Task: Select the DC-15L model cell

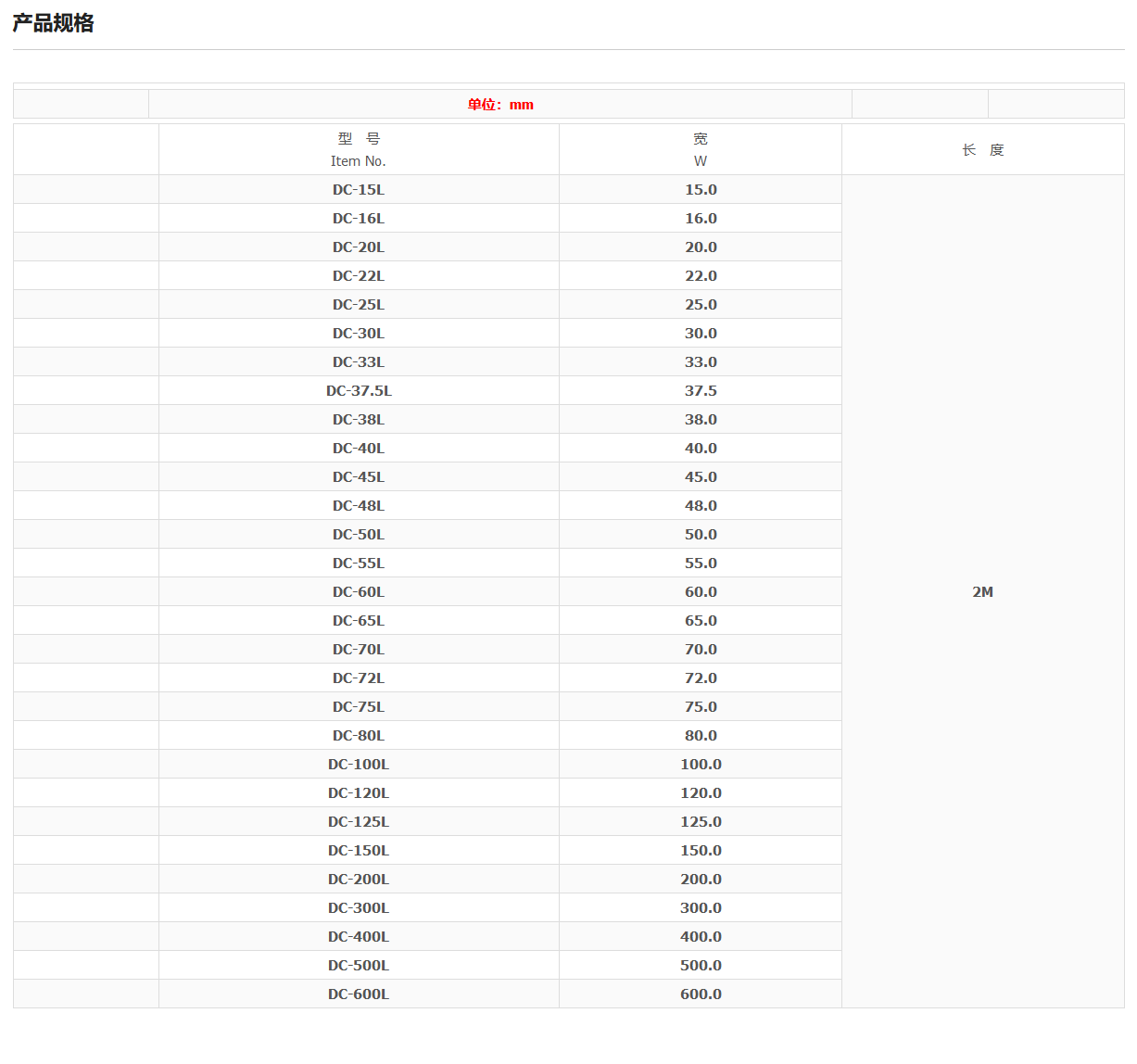Action: point(359,190)
